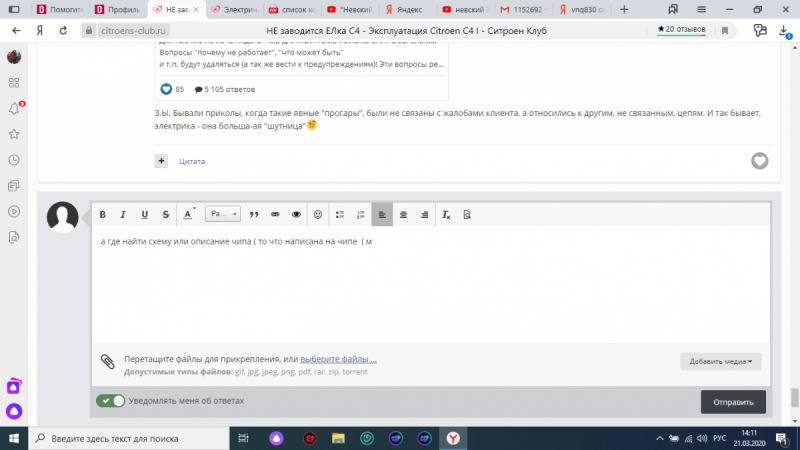Open the text color picker dropdown
Viewport: 800px width, 450px height.
[x=189, y=214]
